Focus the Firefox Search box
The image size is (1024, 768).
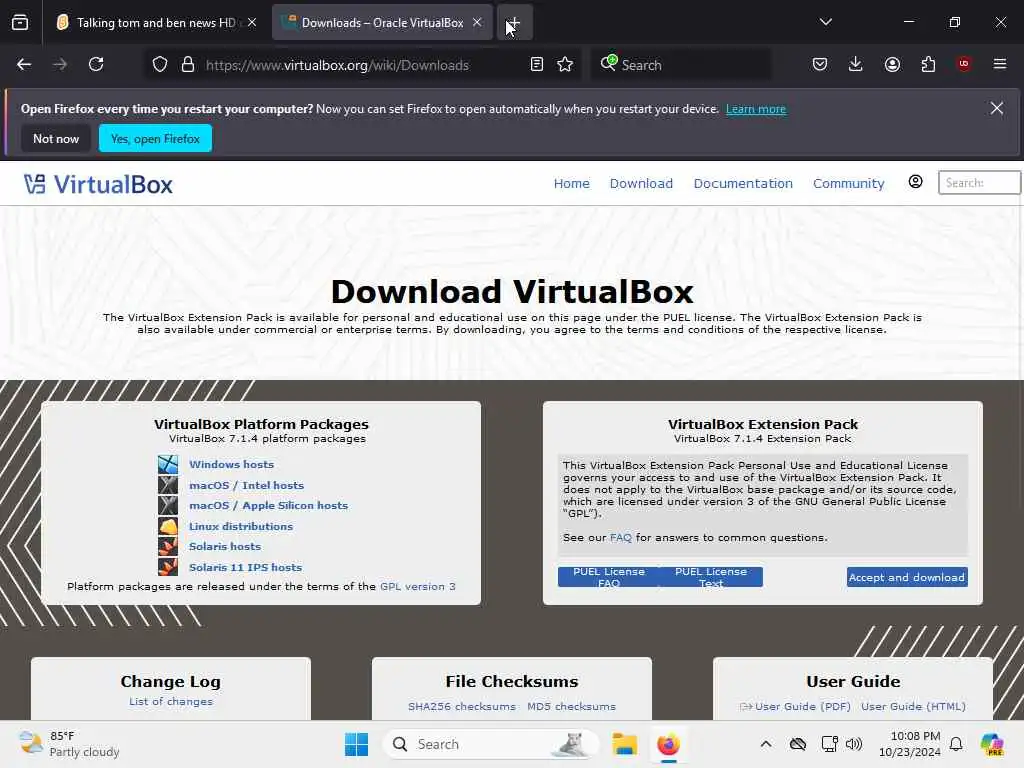click(x=680, y=65)
